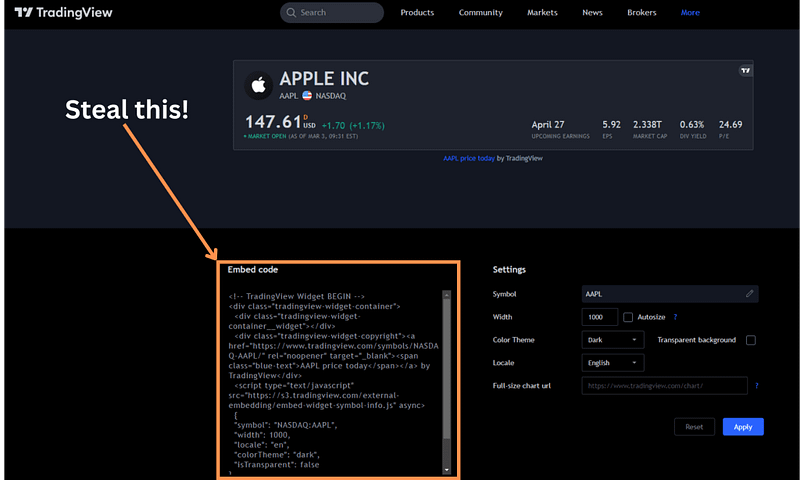Open the Products menu
This screenshot has width=800, height=480.
[417, 12]
